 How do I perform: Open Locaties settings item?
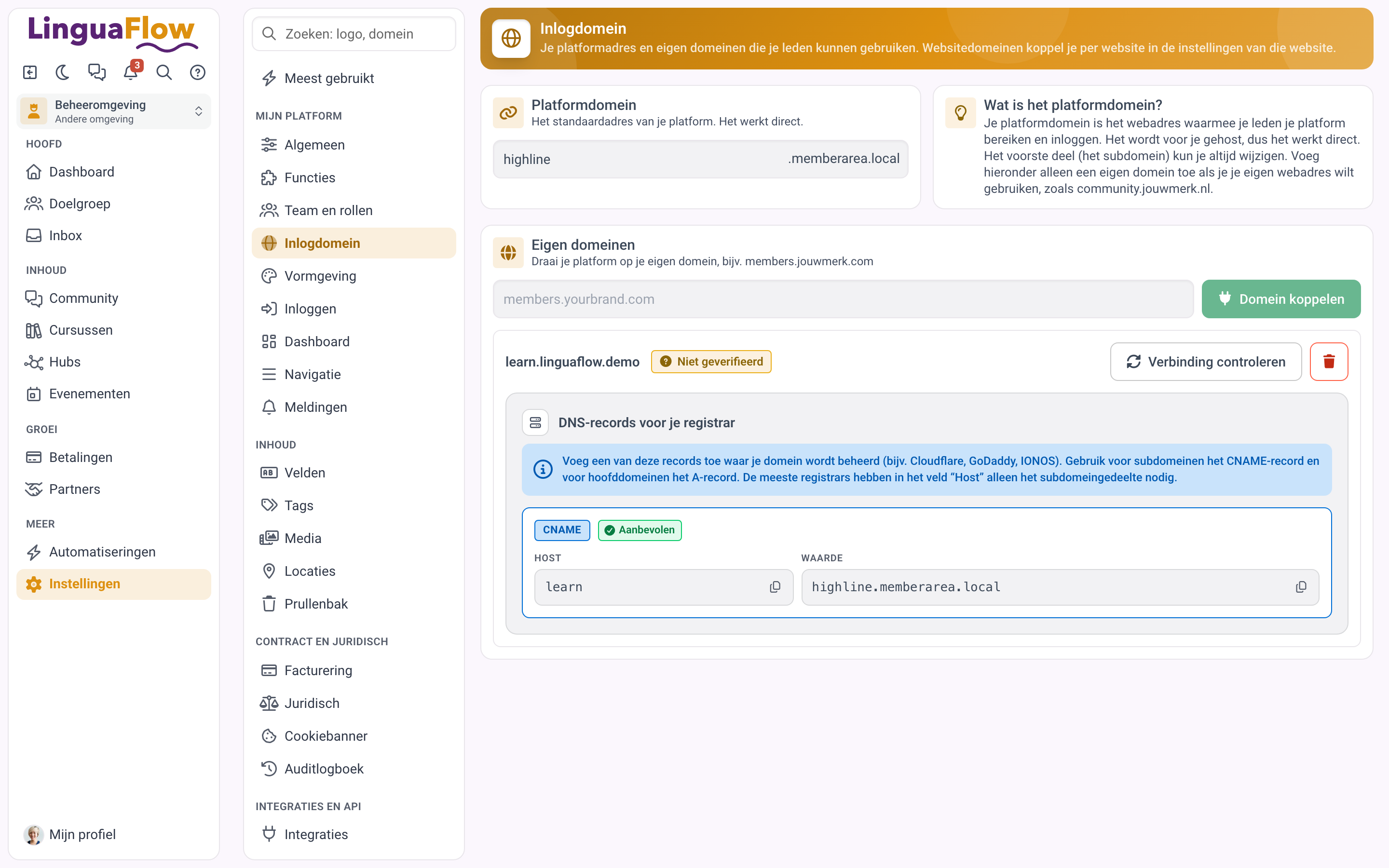tap(354, 570)
